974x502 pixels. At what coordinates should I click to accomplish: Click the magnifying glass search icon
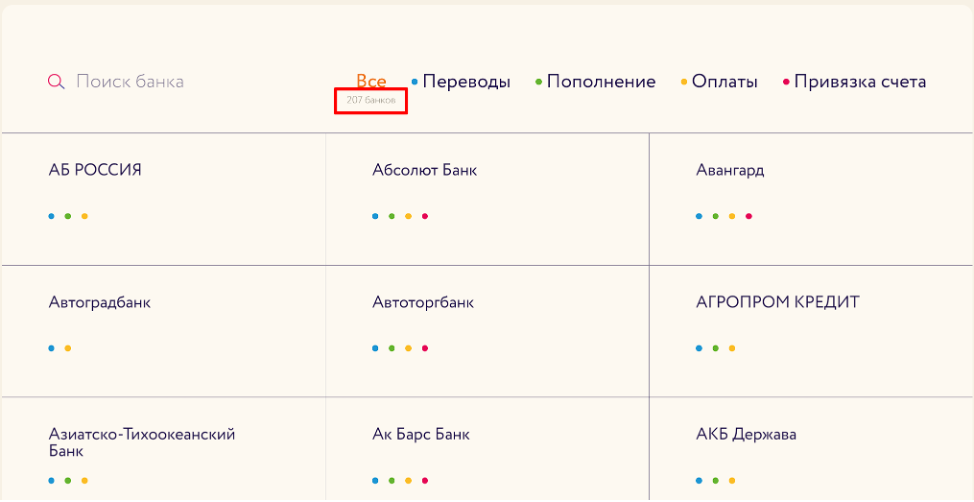[x=56, y=82]
